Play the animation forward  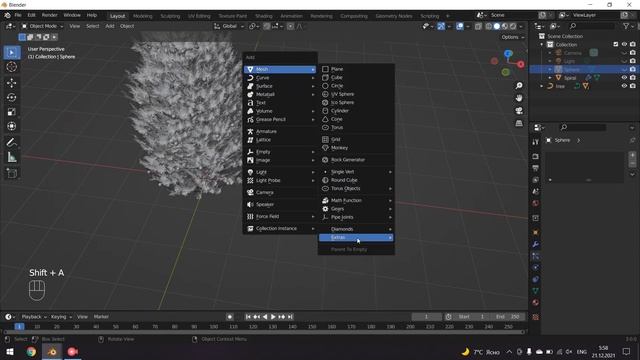point(273,317)
